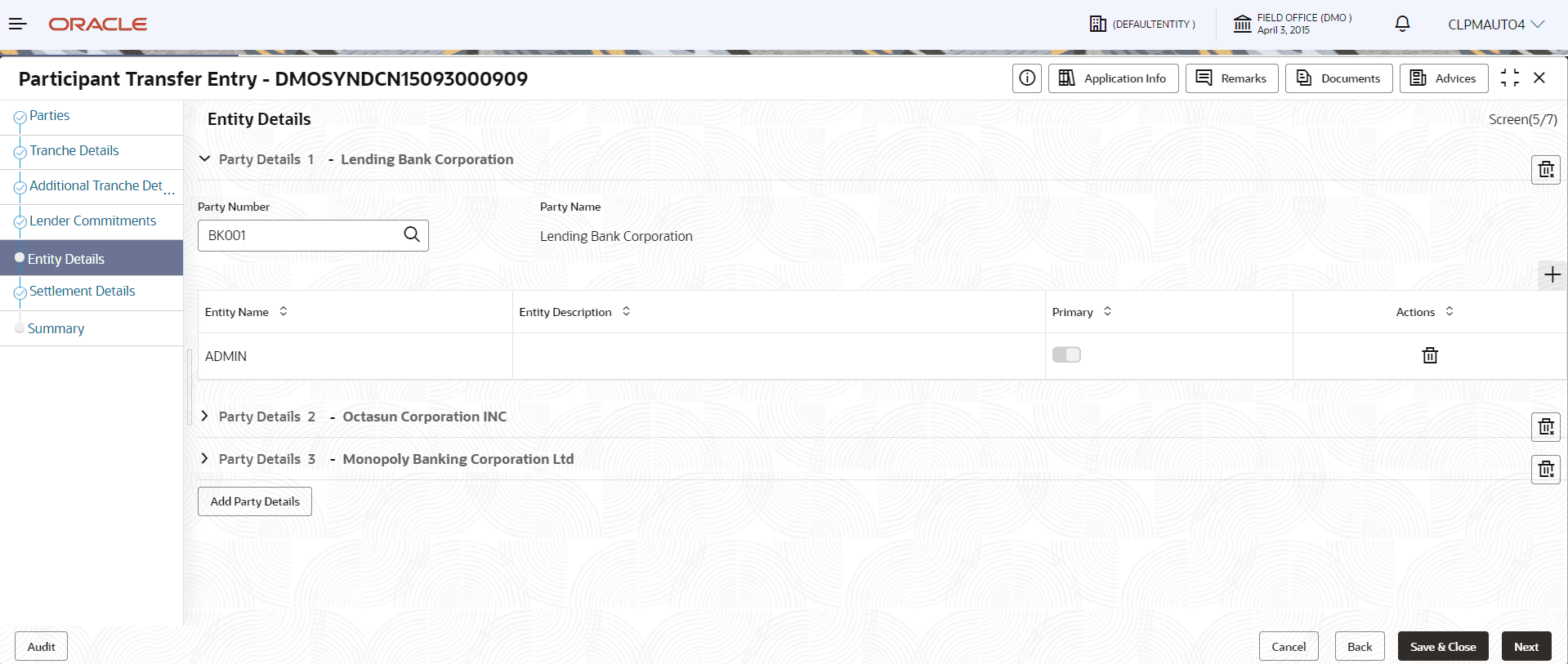
Task: Click the Audit button
Action: (x=42, y=647)
